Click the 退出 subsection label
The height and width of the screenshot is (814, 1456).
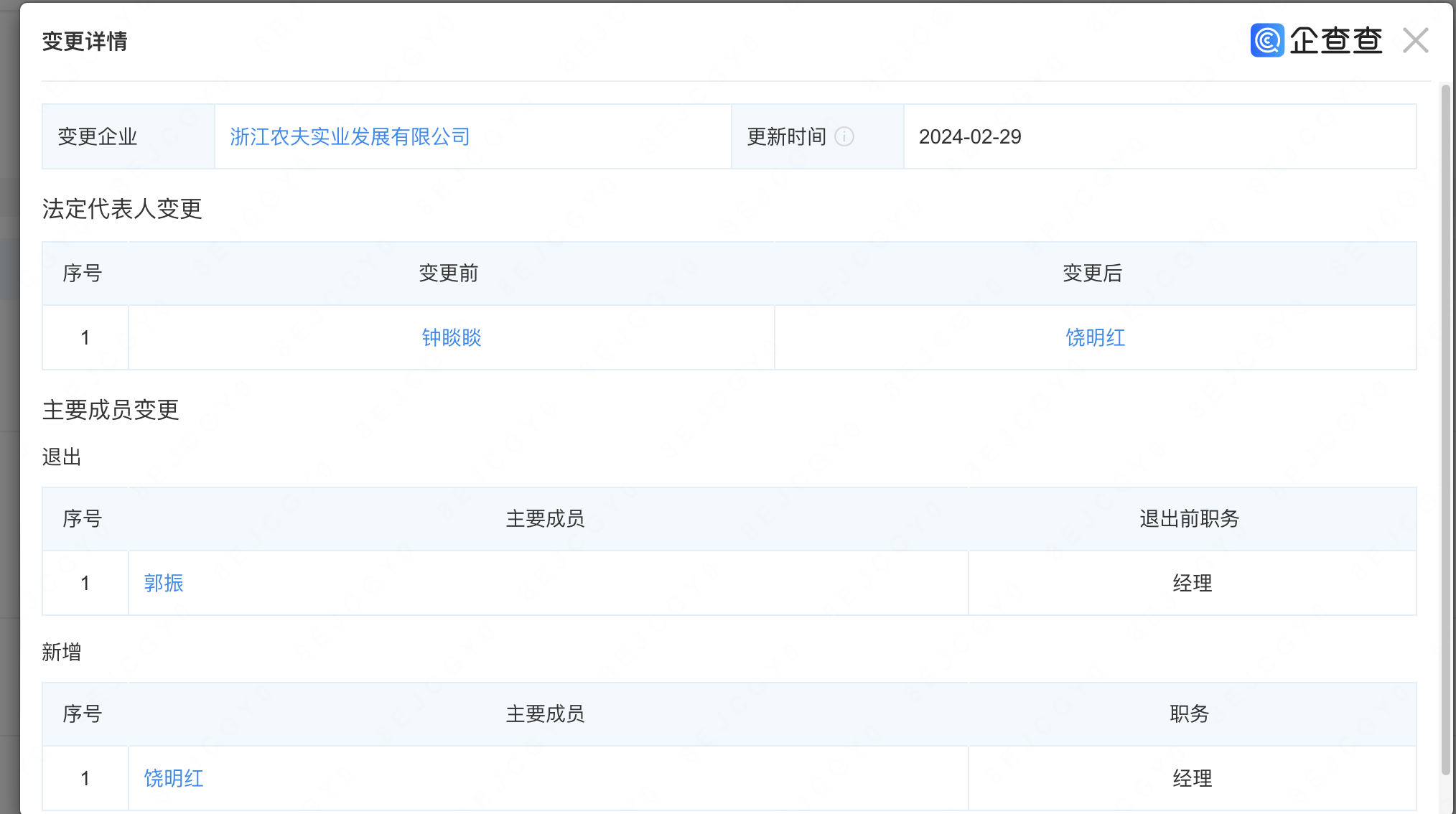click(x=62, y=457)
